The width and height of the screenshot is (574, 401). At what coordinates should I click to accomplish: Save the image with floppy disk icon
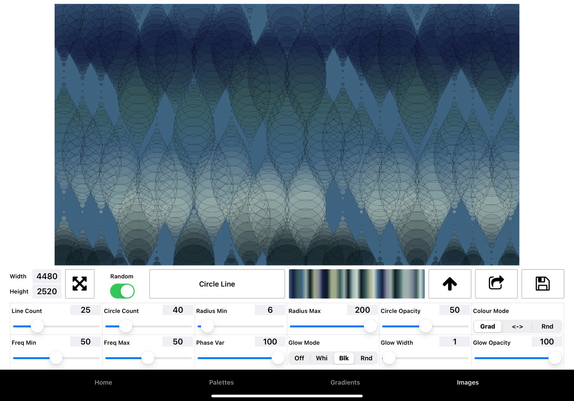543,284
